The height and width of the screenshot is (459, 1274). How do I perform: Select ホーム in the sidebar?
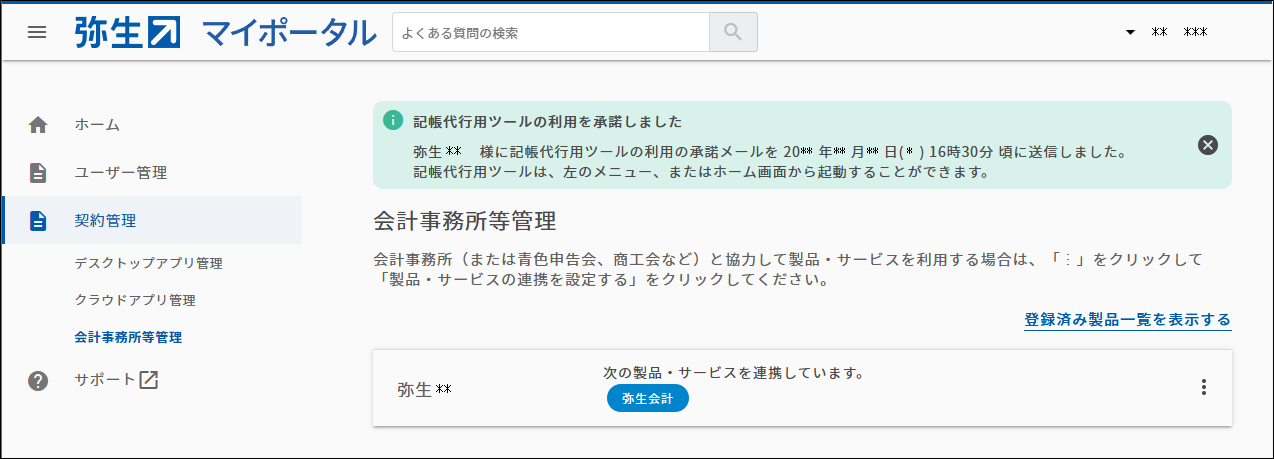click(x=97, y=125)
